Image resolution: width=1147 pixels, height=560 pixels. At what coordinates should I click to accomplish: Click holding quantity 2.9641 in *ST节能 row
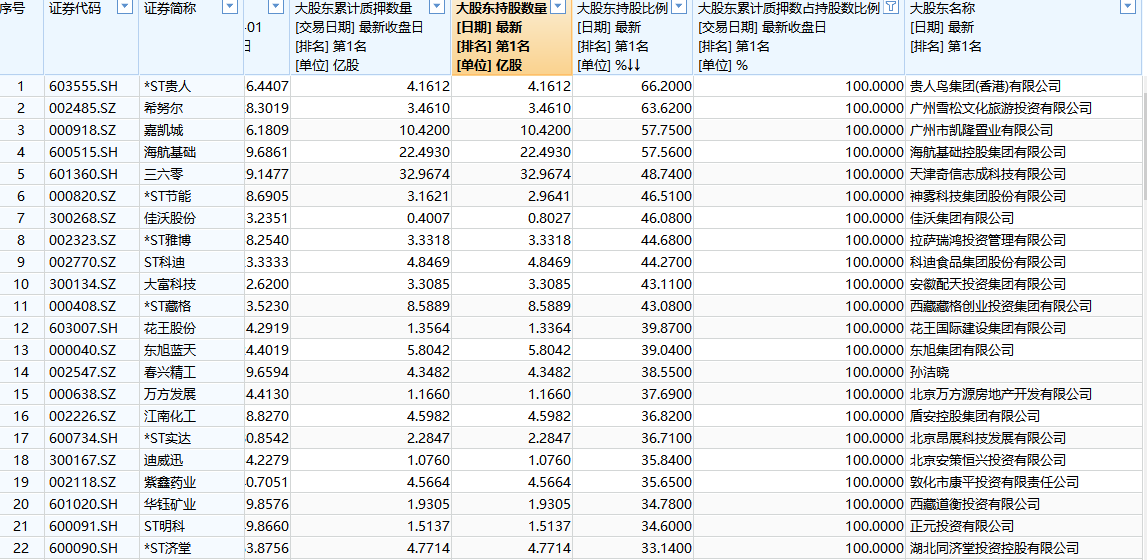click(549, 196)
